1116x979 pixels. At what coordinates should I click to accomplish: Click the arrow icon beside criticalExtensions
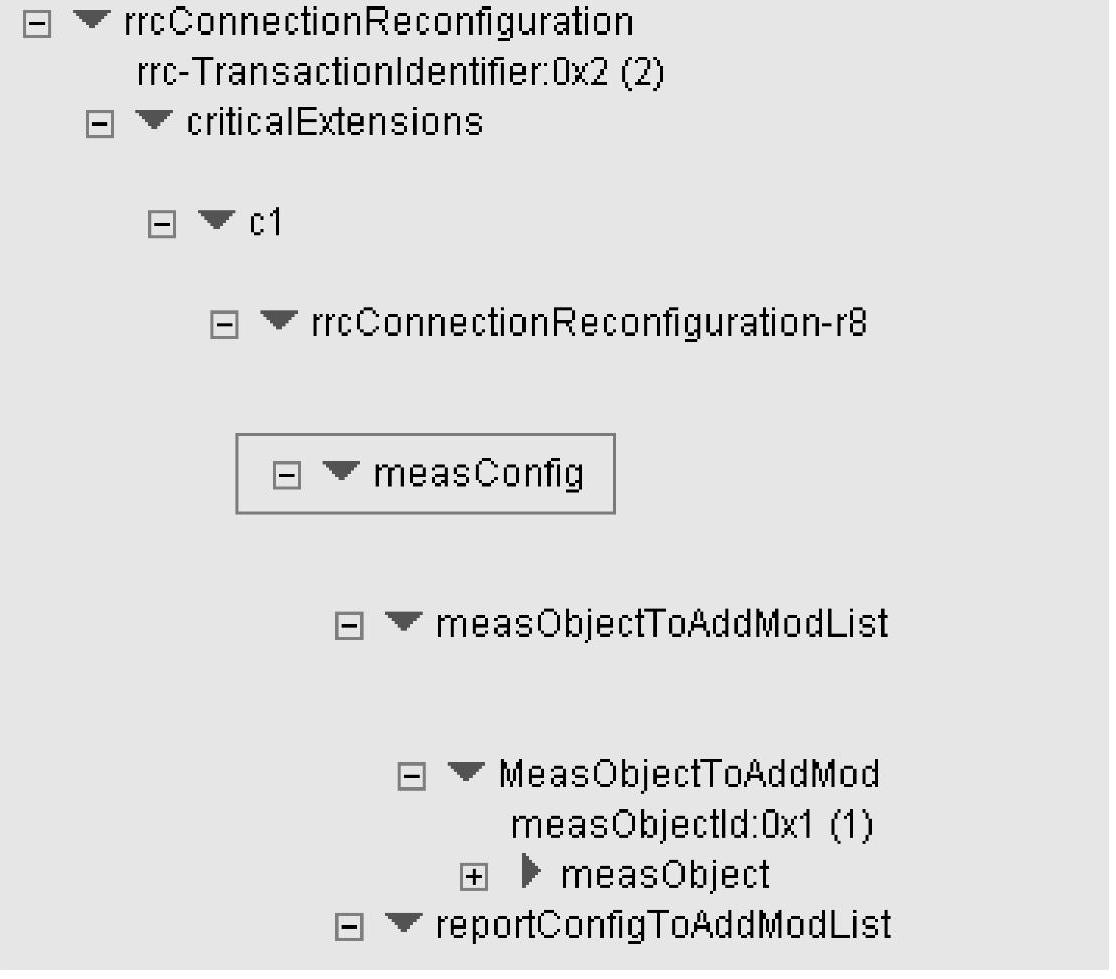[153, 122]
